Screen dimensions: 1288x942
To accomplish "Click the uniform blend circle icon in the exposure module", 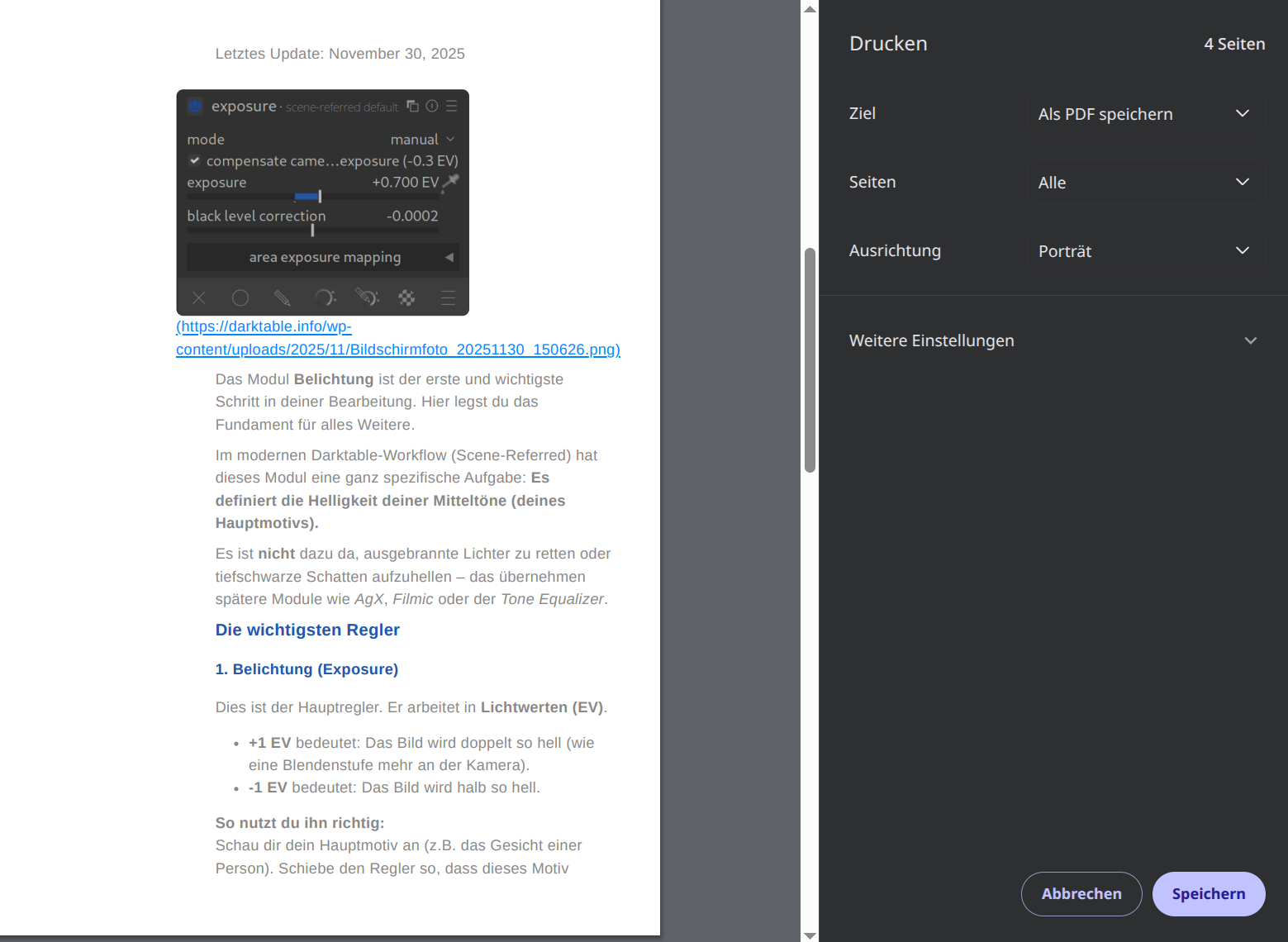I will pyautogui.click(x=240, y=297).
